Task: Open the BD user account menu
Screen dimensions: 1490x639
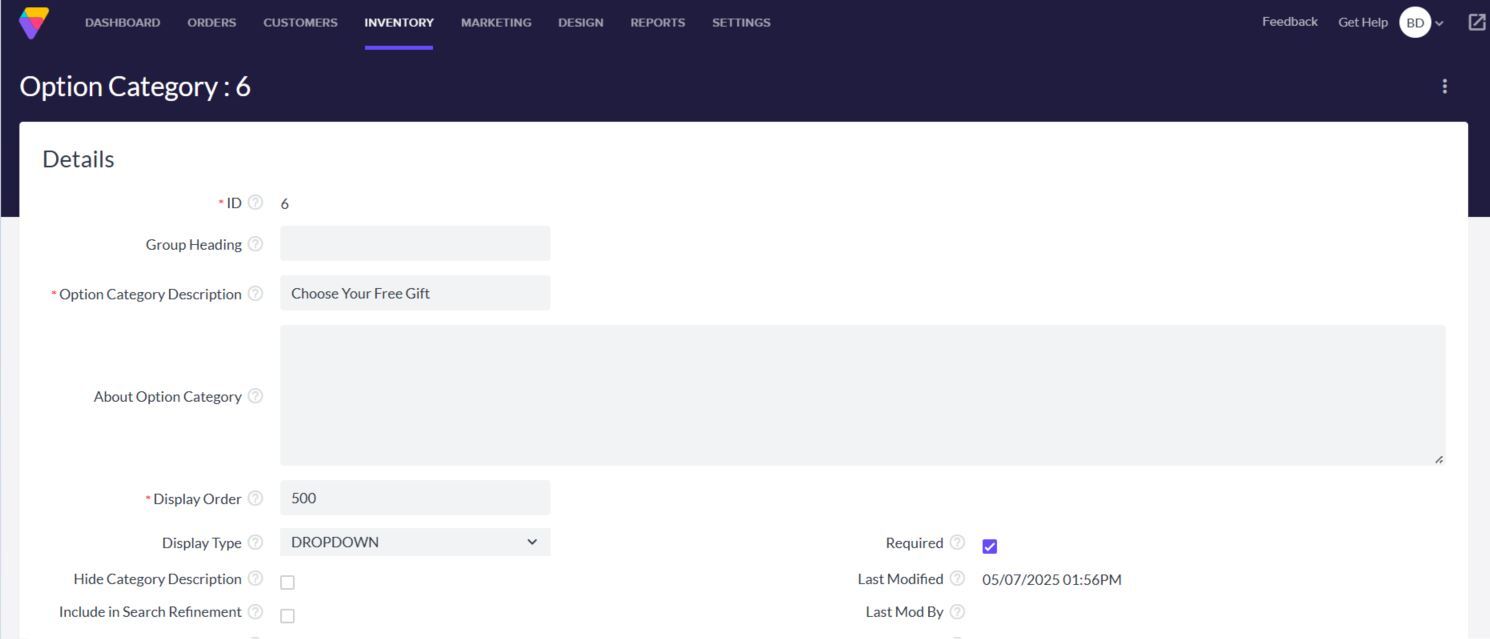Action: tap(1421, 22)
